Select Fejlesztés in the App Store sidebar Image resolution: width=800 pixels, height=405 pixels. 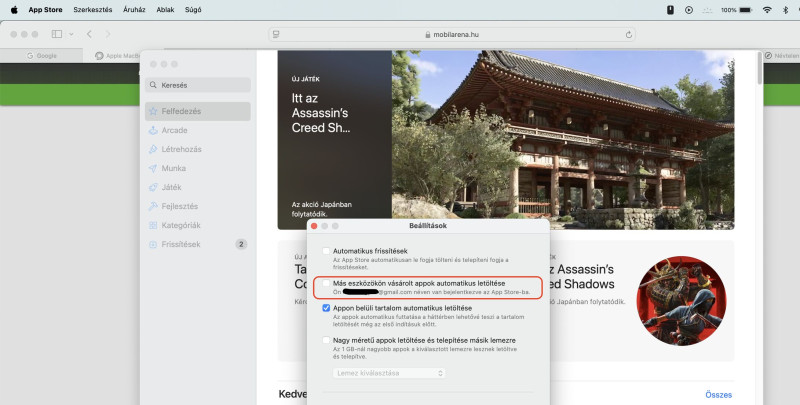pyautogui.click(x=198, y=206)
